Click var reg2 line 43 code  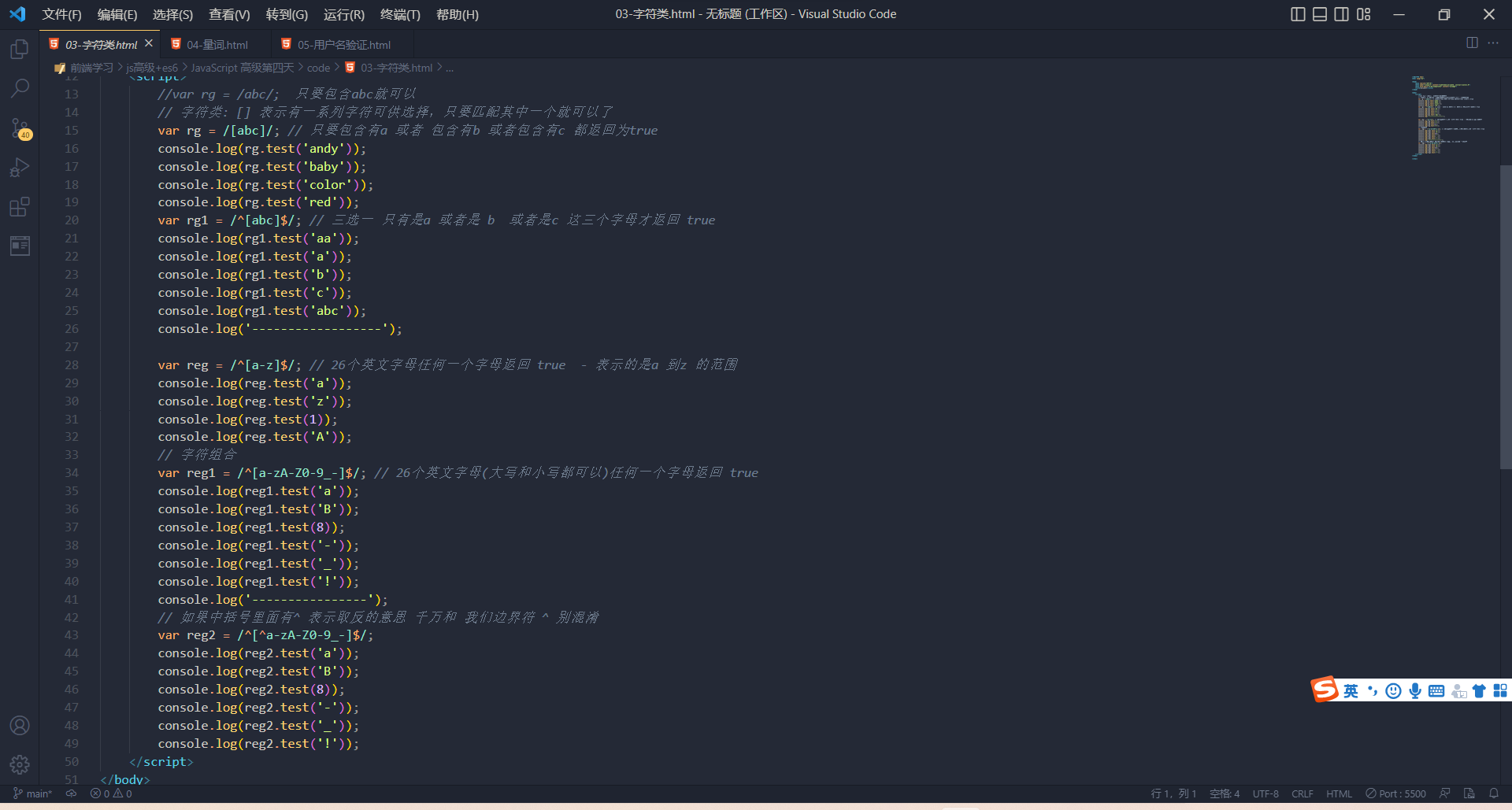point(265,635)
